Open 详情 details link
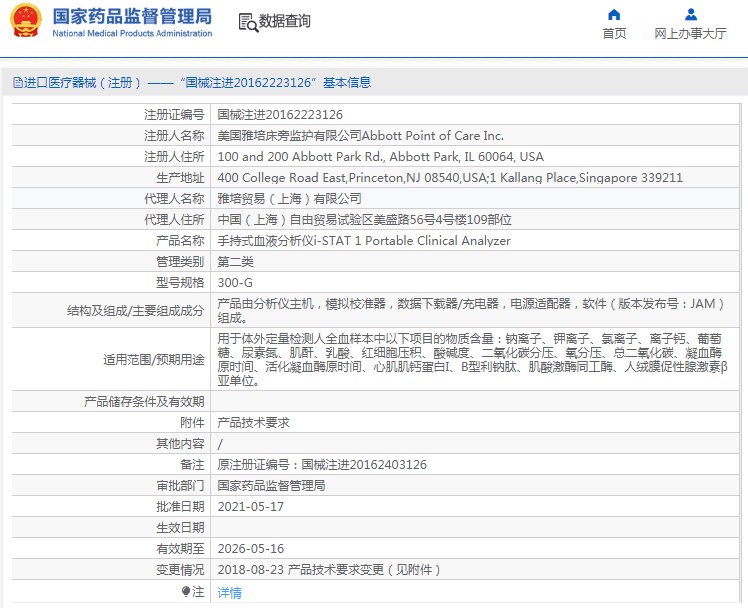This screenshot has height=608, width=748. 229,592
